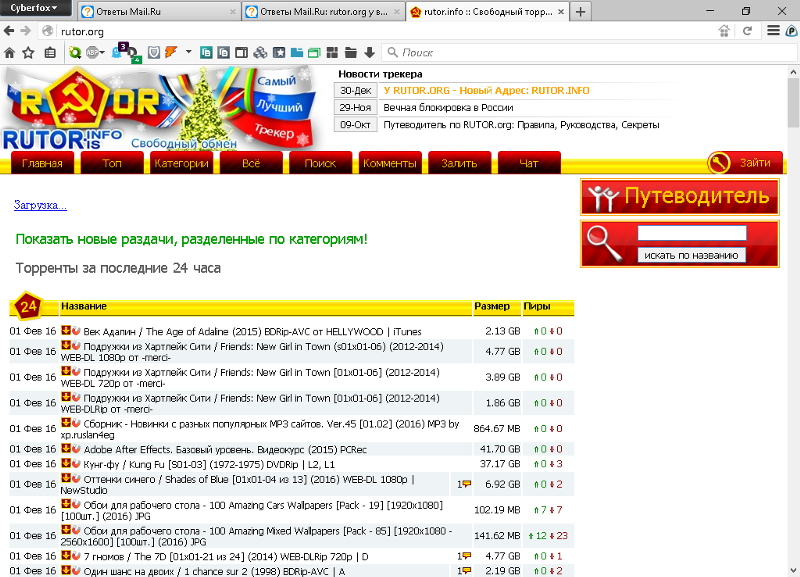The width and height of the screenshot is (800, 577).
Task: Click the vertical page scrollbar thumb
Action: pos(793,102)
